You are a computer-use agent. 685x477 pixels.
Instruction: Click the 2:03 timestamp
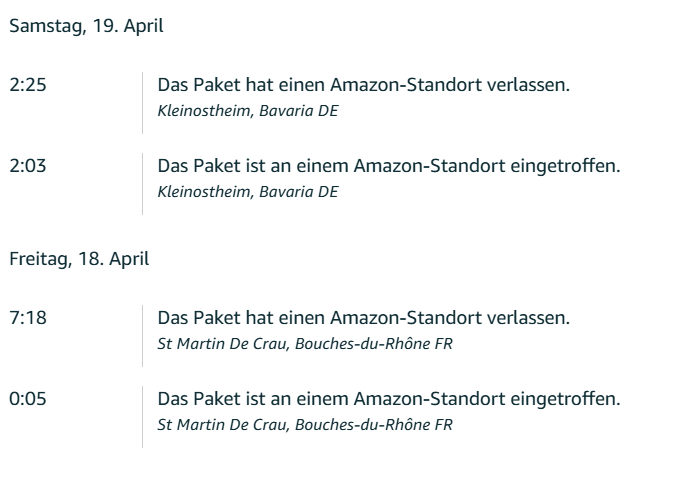pyautogui.click(x=28, y=166)
